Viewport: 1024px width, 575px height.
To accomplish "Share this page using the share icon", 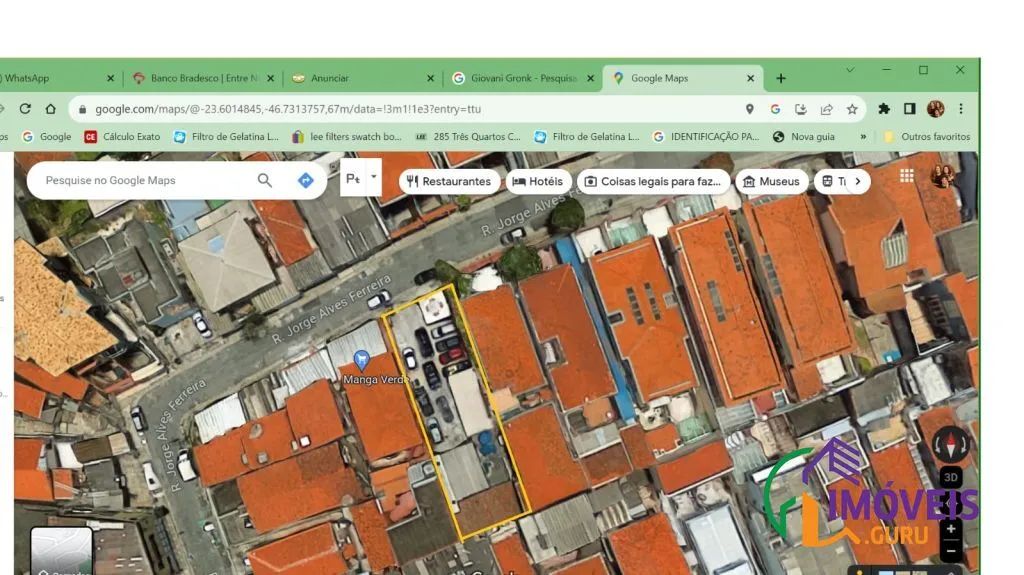I will pyautogui.click(x=826, y=109).
